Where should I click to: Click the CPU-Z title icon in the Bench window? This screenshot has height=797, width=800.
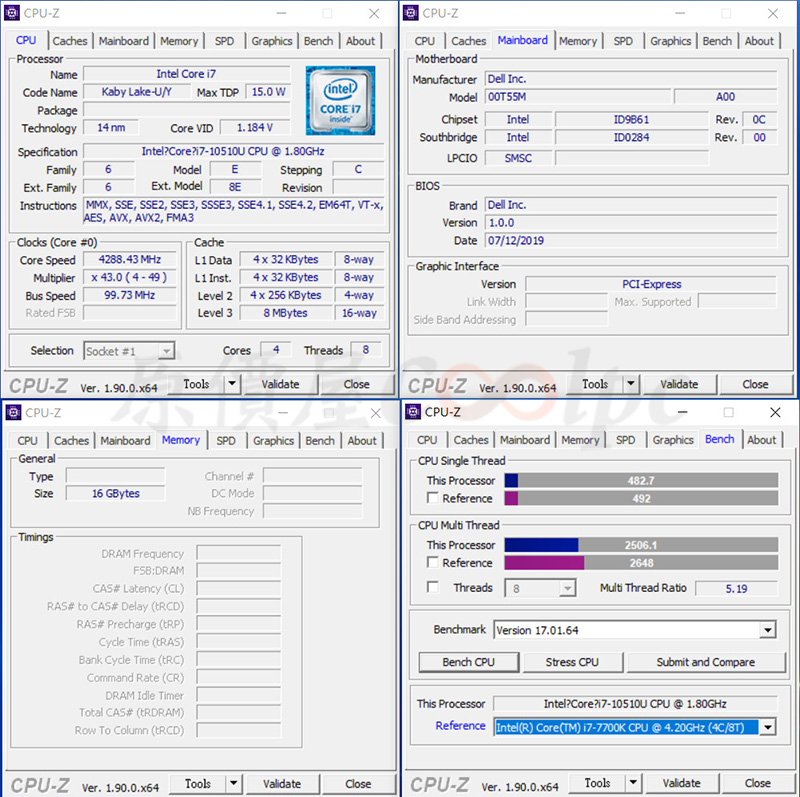[x=413, y=412]
